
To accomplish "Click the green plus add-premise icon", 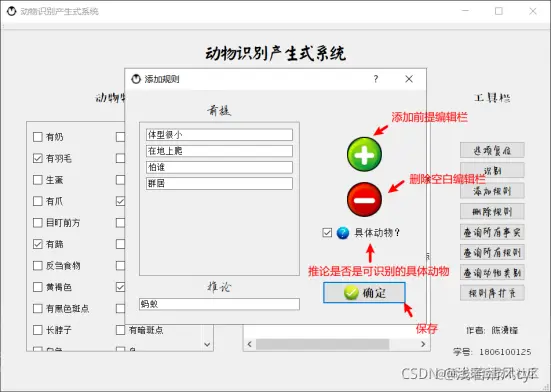I will point(364,154).
